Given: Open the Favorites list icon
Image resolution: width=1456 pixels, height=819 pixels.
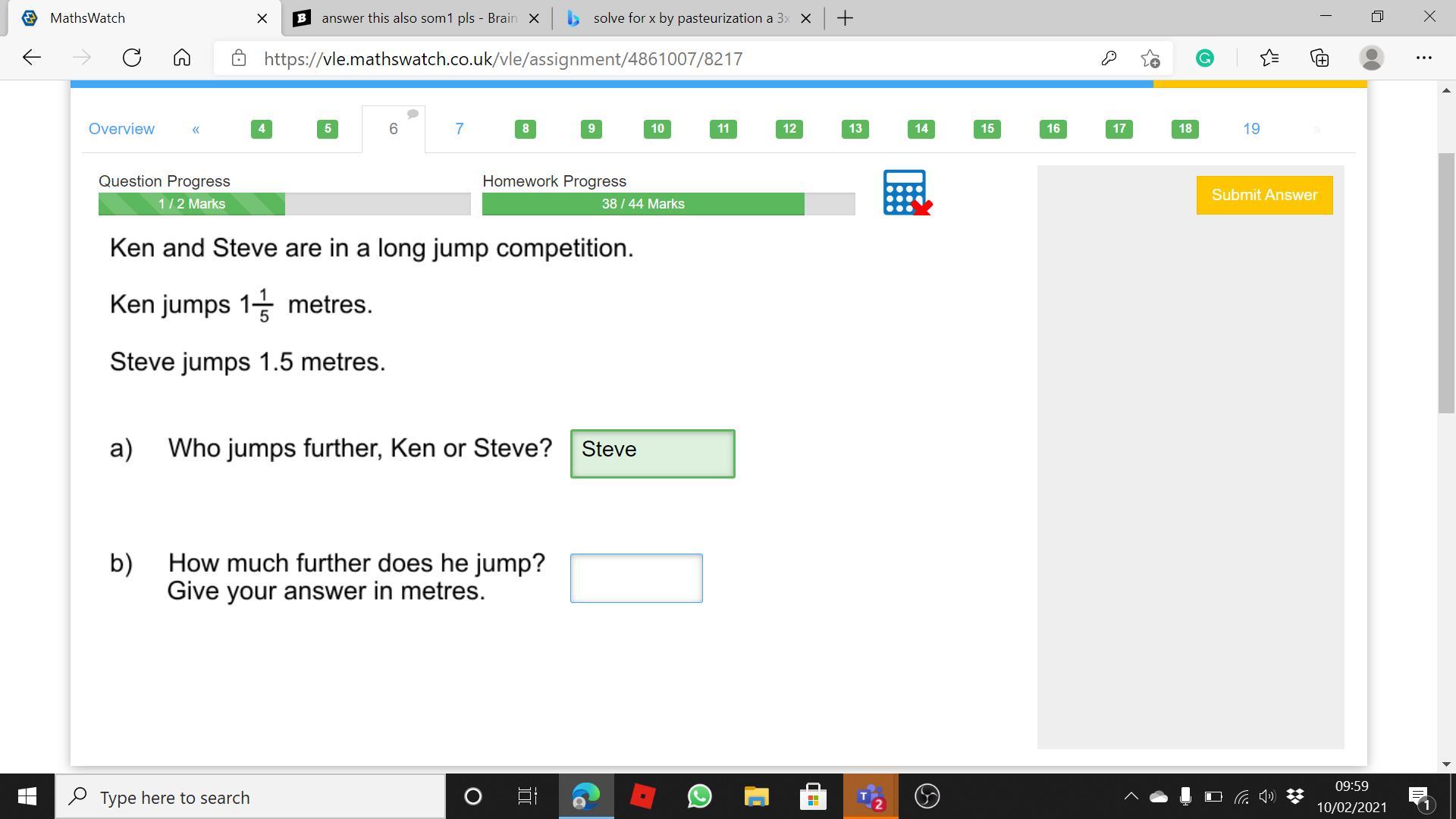Looking at the screenshot, I should [1269, 58].
